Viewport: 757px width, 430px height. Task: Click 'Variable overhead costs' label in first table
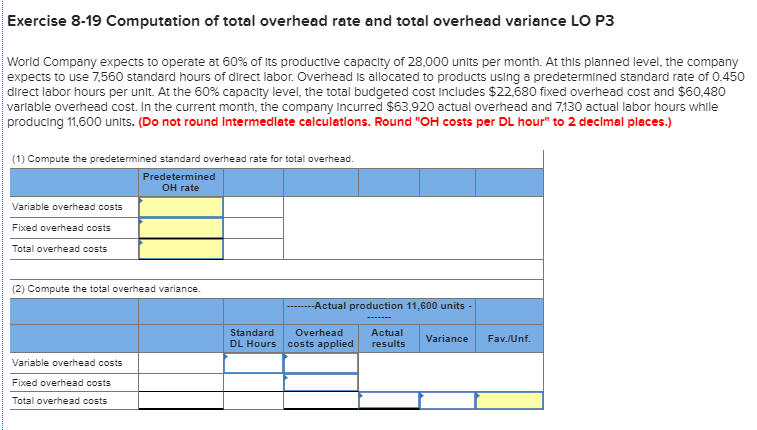pyautogui.click(x=67, y=207)
